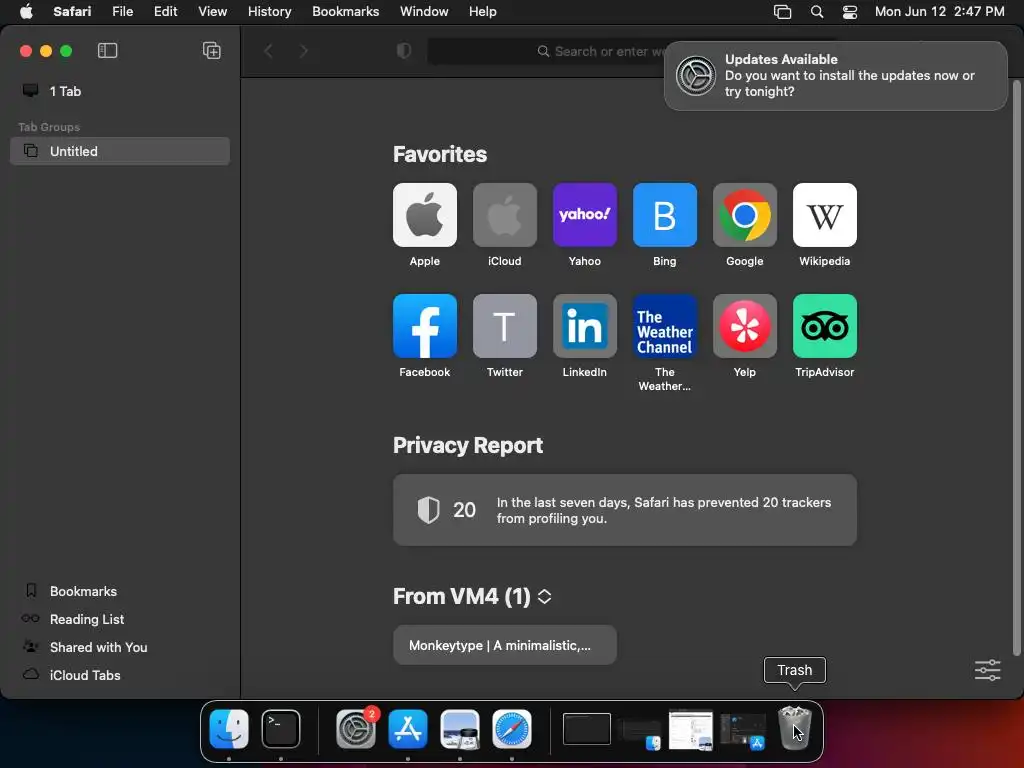Open Preview from the Dock
Screen dimensions: 1024x768
coord(460,729)
